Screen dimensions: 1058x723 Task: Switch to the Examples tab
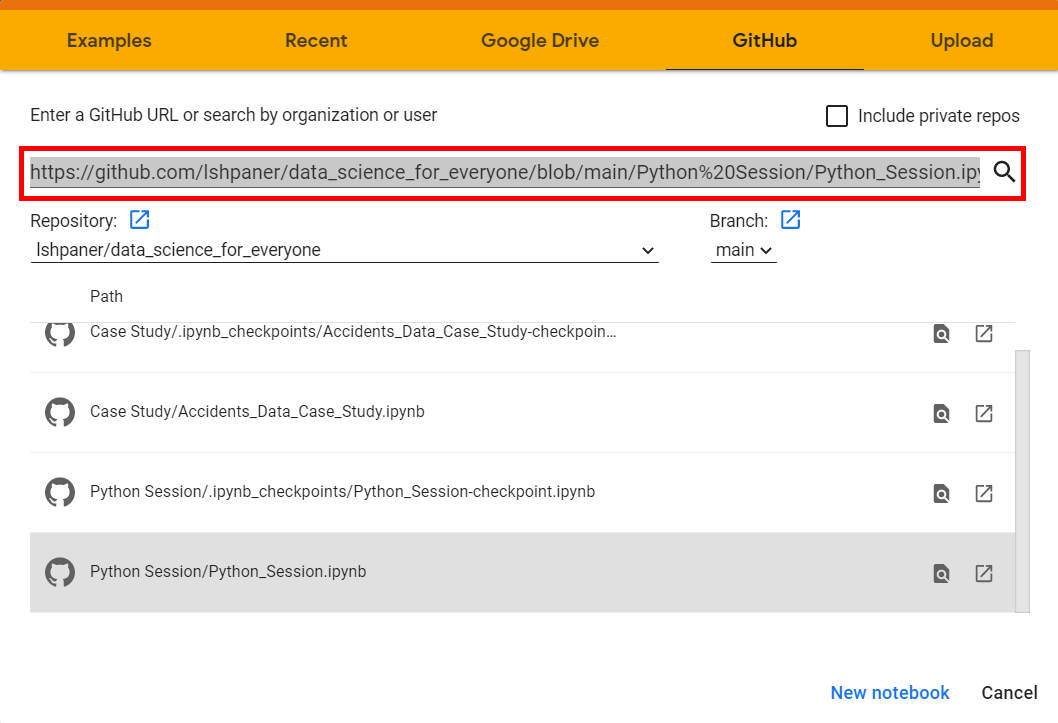click(x=109, y=40)
